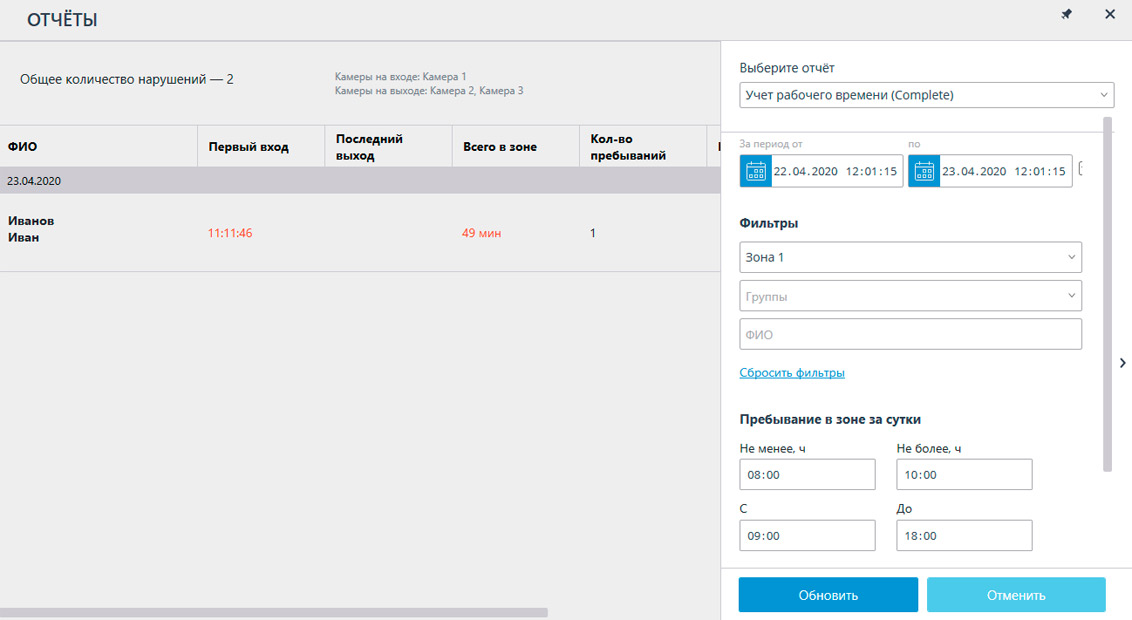Screen dimensions: 1132x620
Task: Click the Сбросить фильтры link
Action: click(x=792, y=373)
